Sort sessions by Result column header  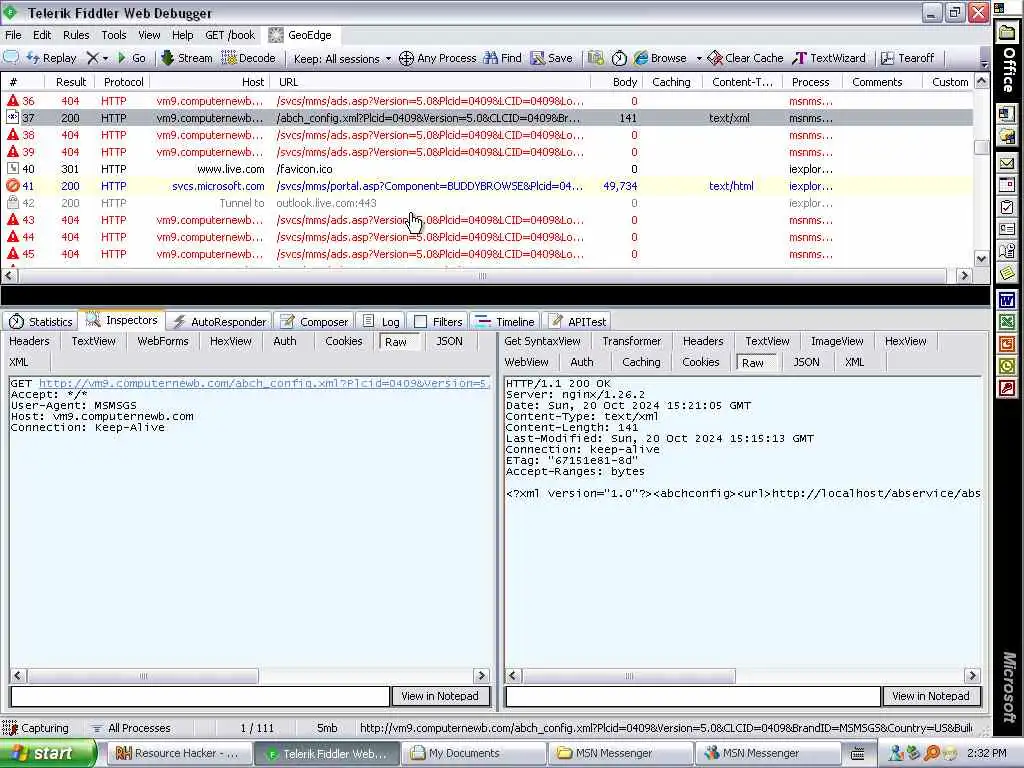pos(71,82)
